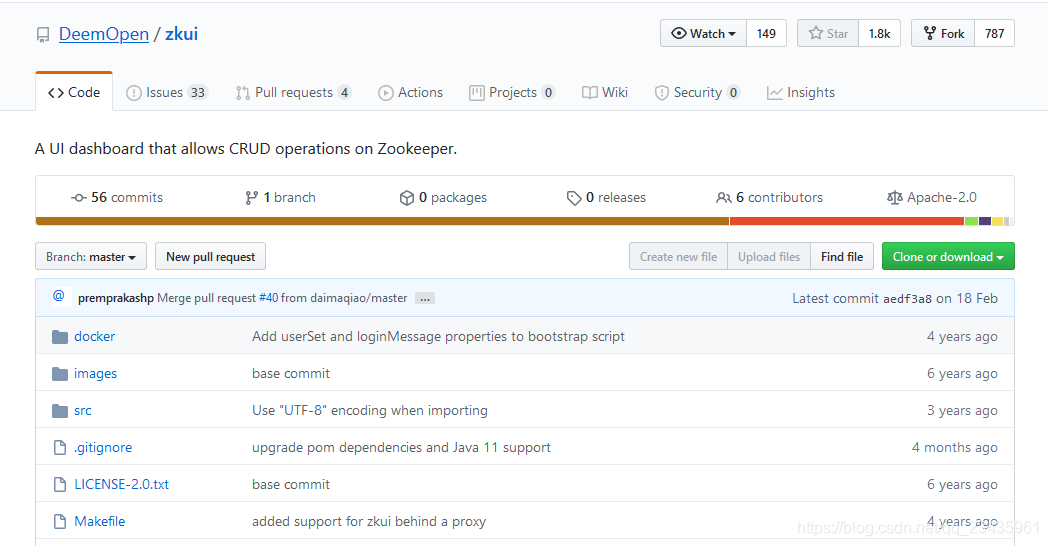Open the Watch dropdown button

(703, 33)
